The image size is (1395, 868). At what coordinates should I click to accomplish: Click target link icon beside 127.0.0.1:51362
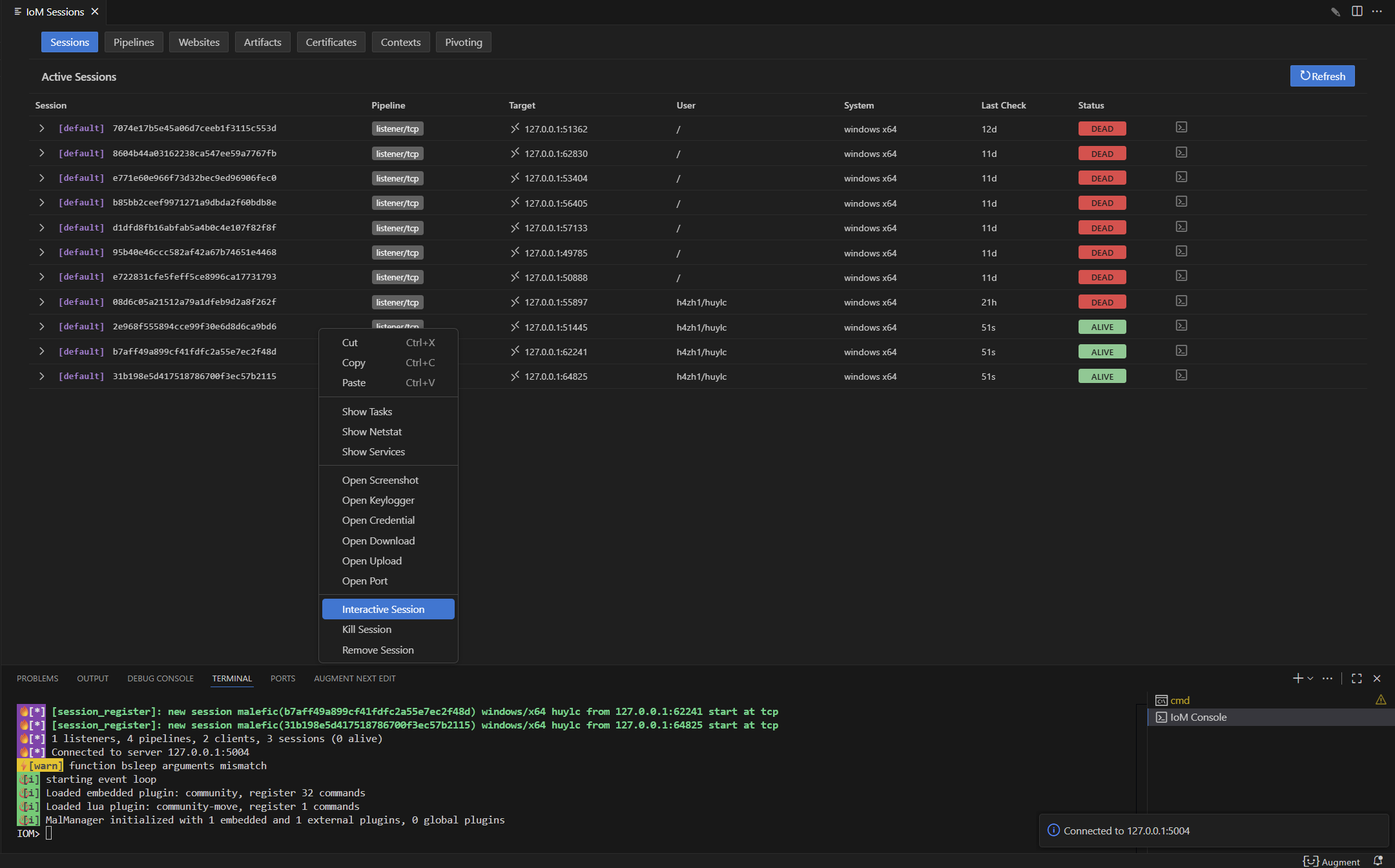[x=515, y=128]
